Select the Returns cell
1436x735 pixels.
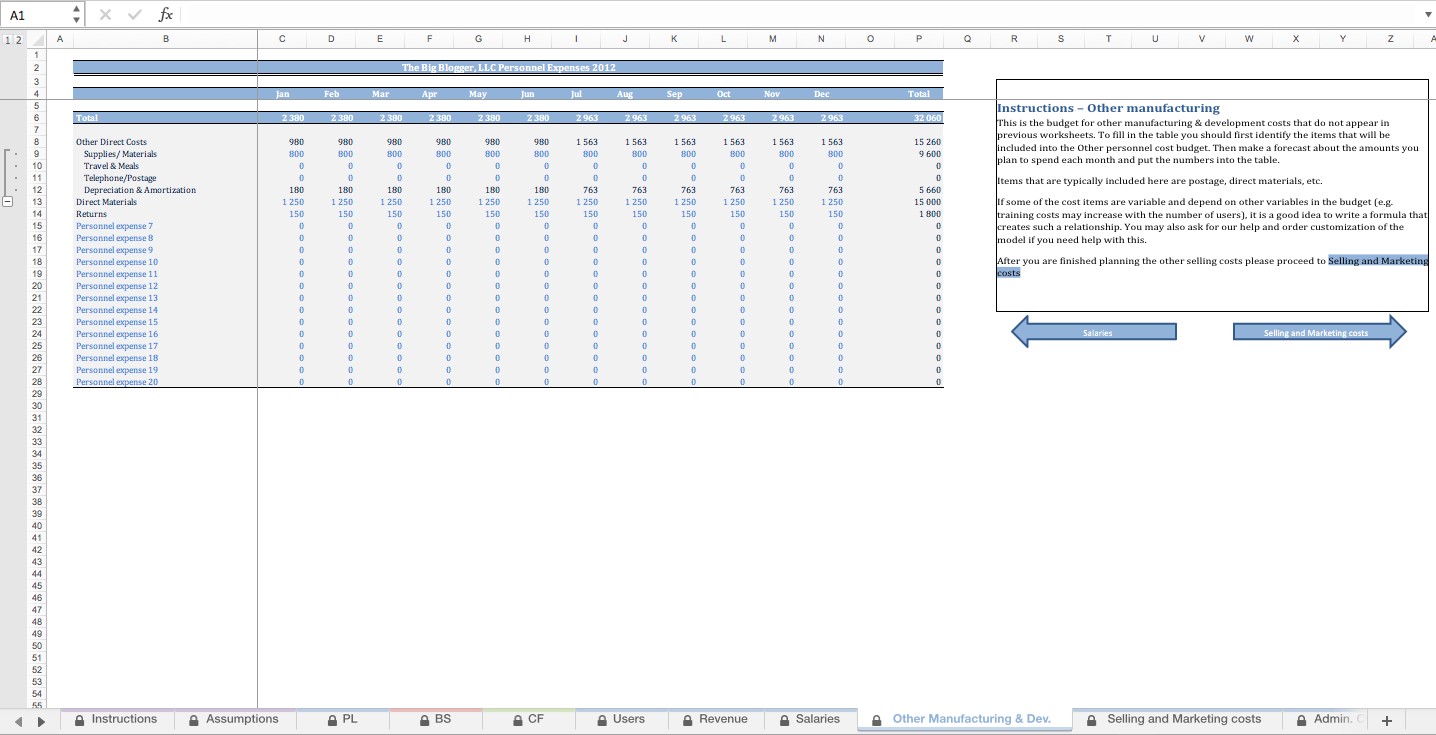[166, 214]
